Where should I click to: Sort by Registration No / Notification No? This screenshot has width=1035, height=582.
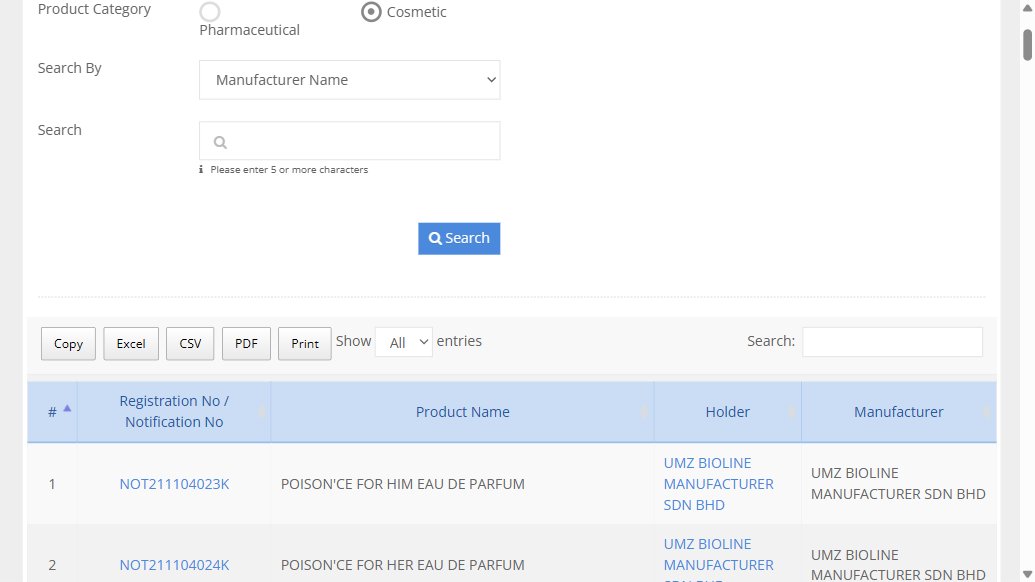[x=174, y=412]
